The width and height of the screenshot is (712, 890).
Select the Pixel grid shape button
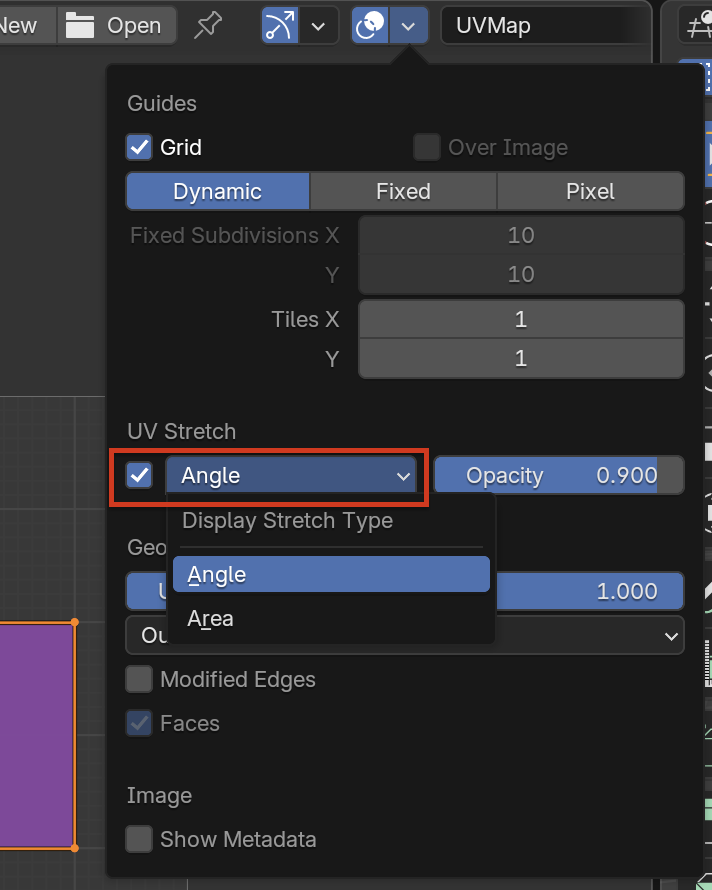coord(590,191)
